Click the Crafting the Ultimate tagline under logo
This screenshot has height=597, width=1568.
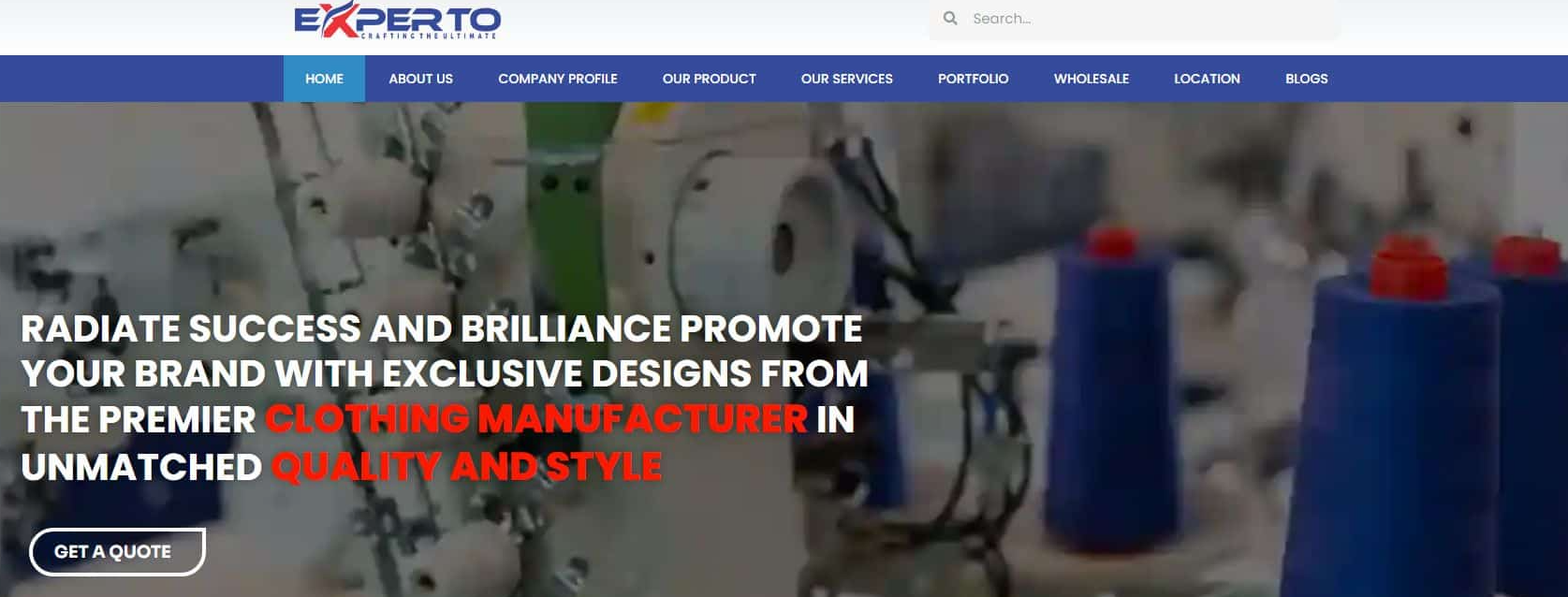429,36
